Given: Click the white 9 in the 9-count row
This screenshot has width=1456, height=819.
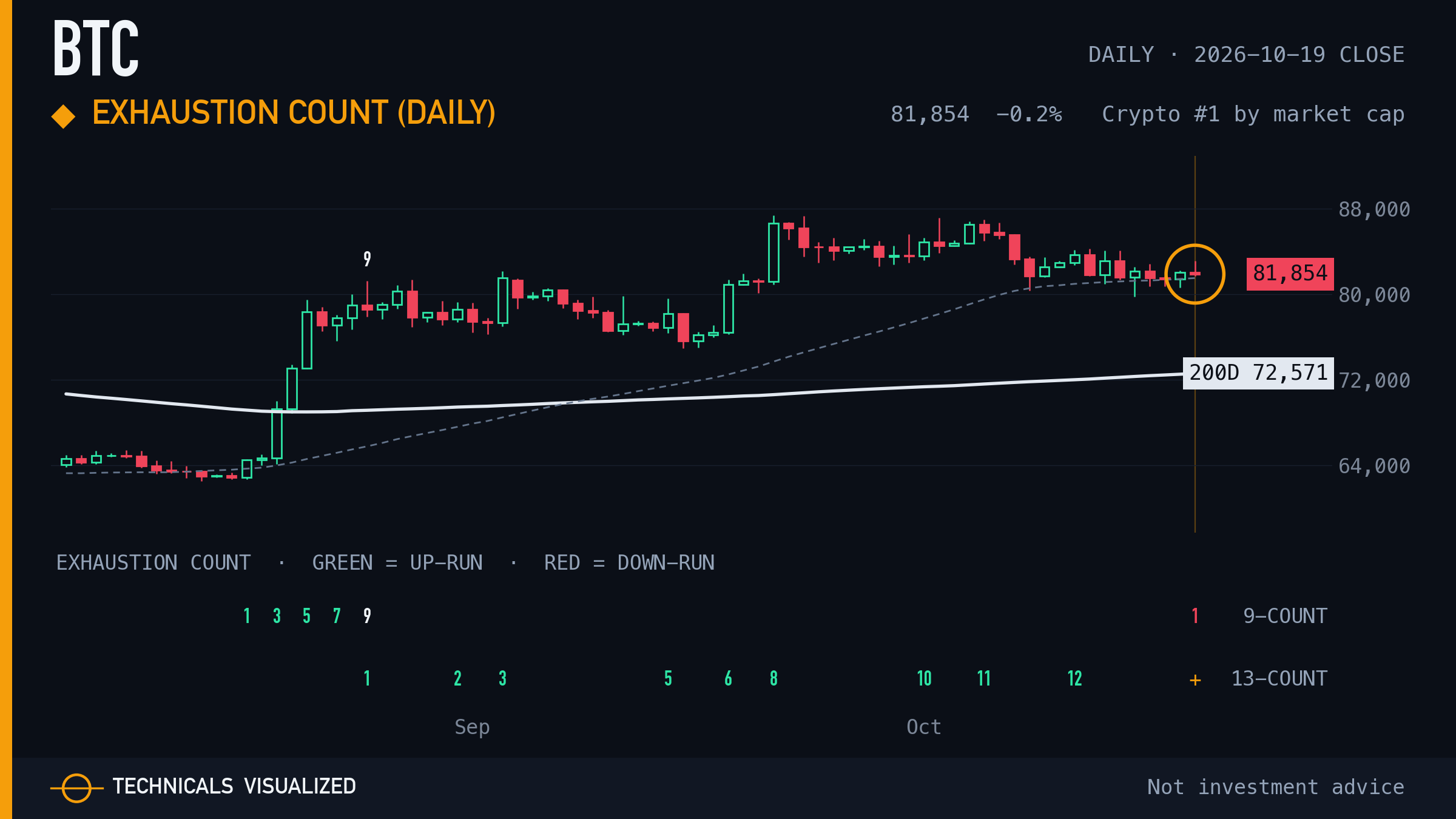Looking at the screenshot, I should pos(367,616).
